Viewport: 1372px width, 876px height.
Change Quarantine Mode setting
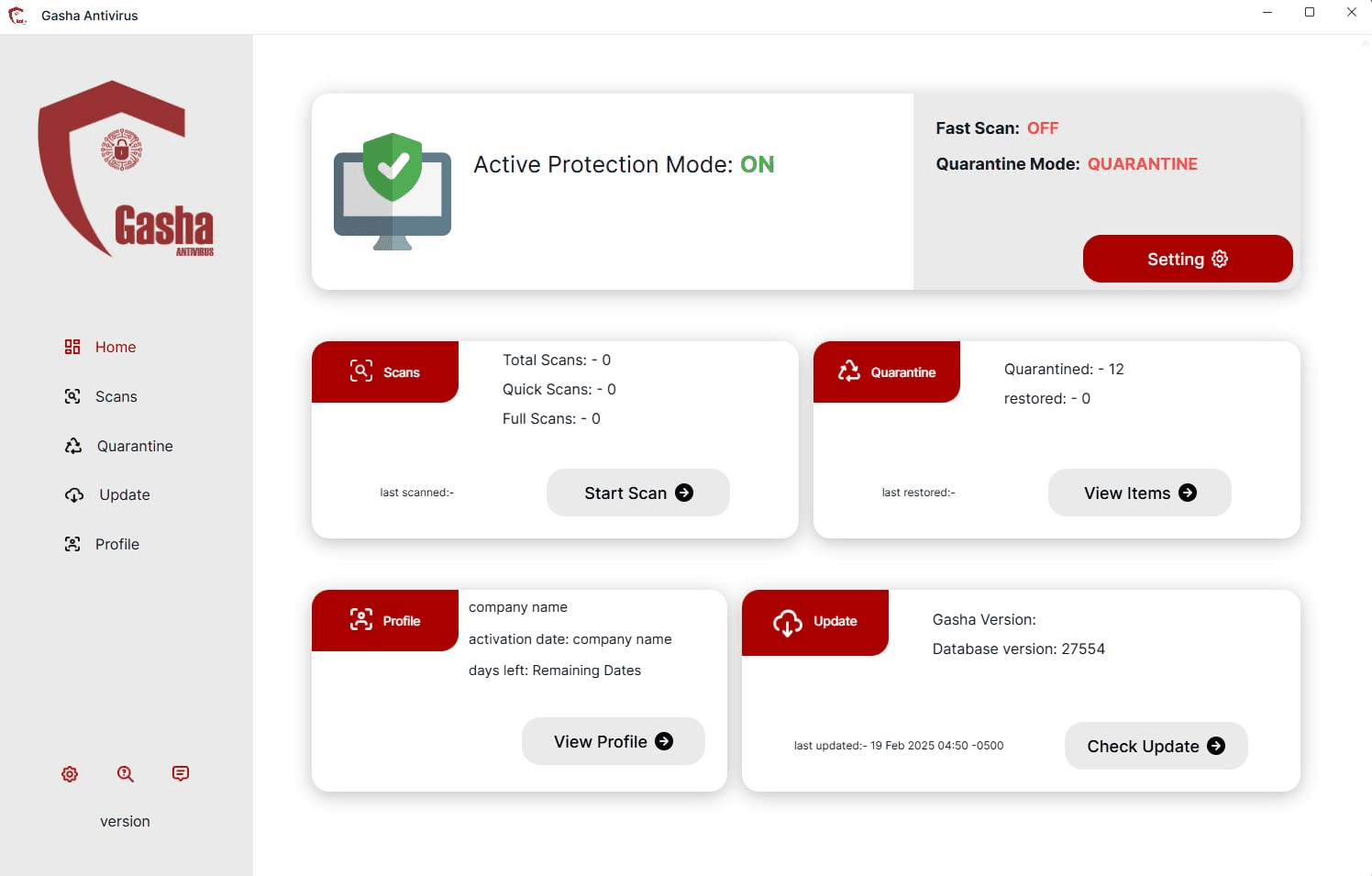click(1143, 164)
